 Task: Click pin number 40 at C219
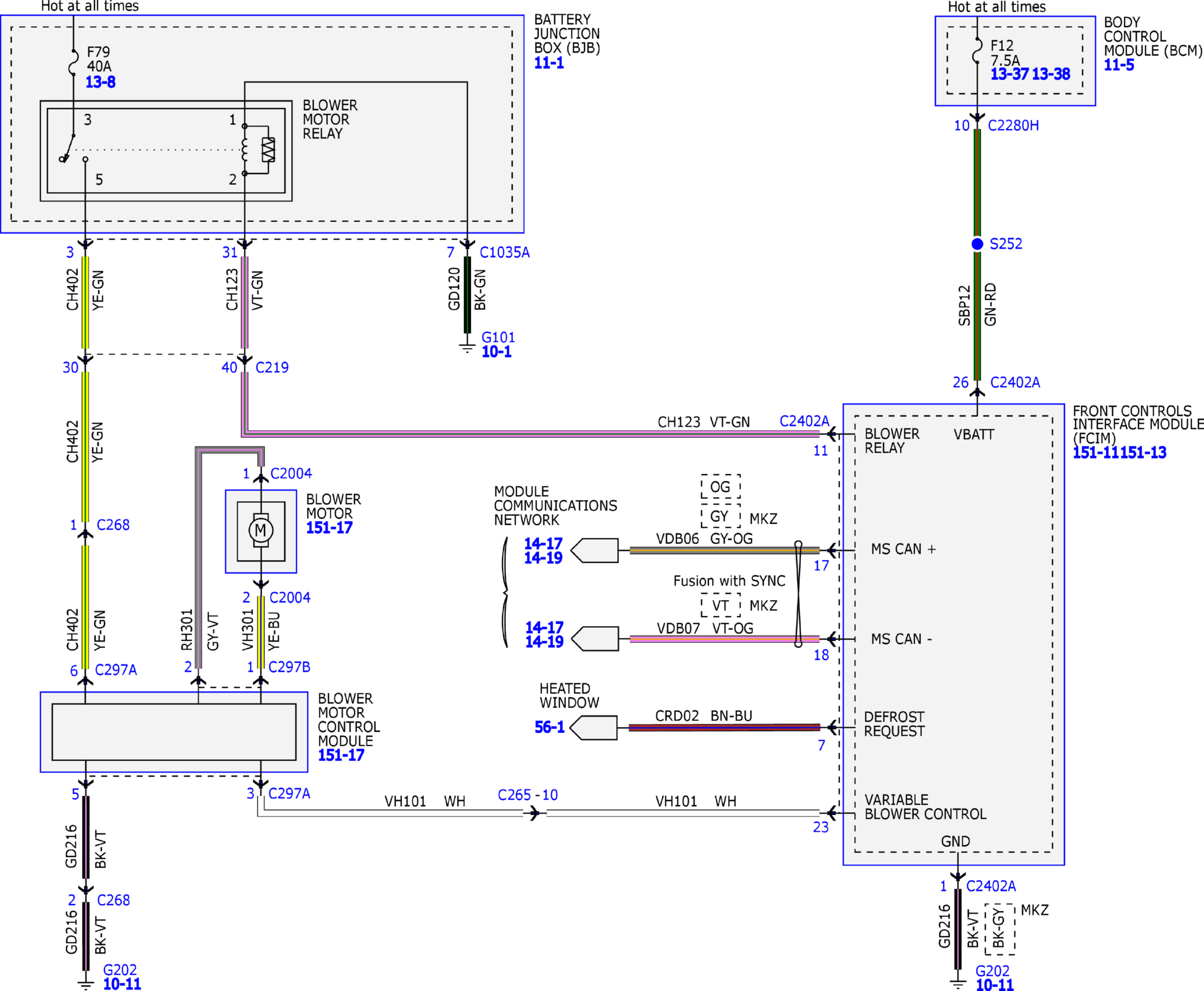[x=229, y=368]
